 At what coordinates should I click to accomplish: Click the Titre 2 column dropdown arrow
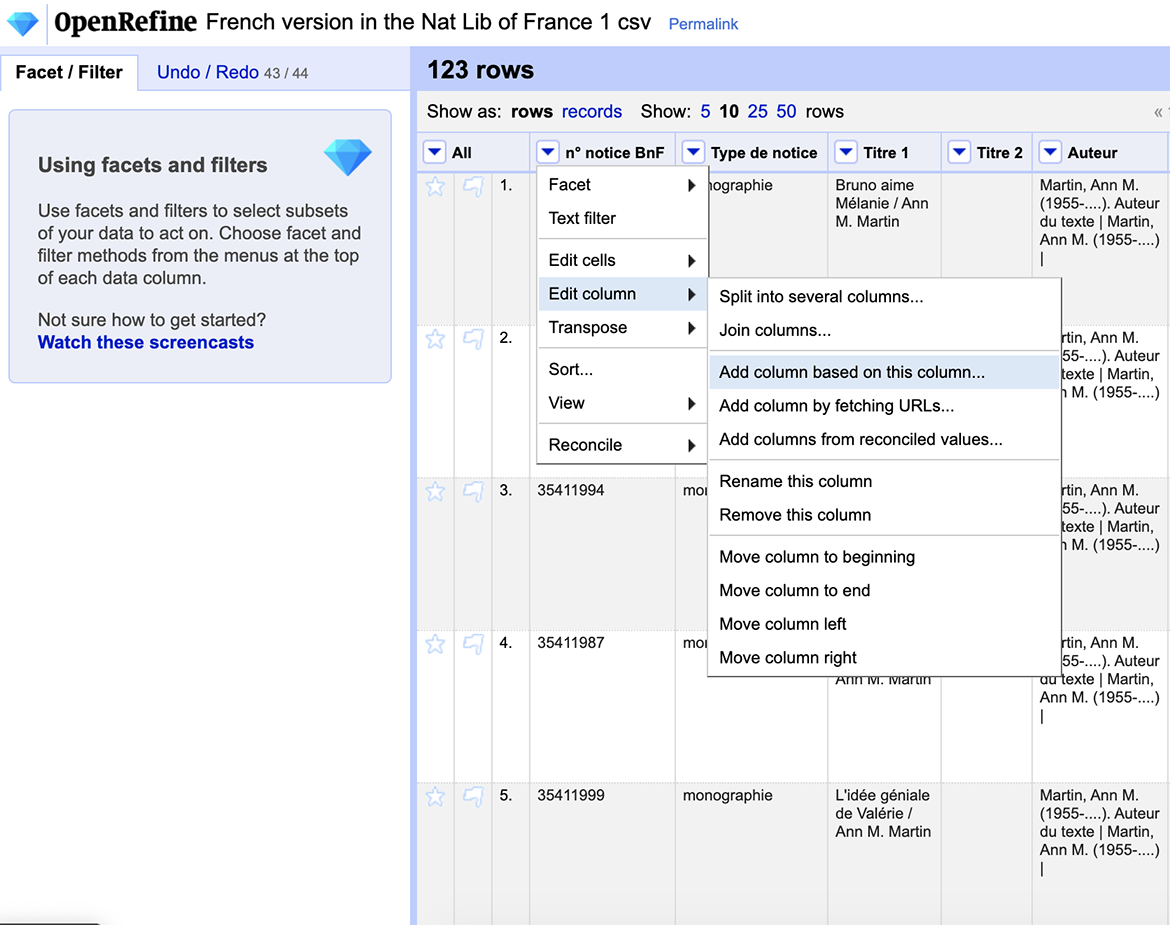959,152
